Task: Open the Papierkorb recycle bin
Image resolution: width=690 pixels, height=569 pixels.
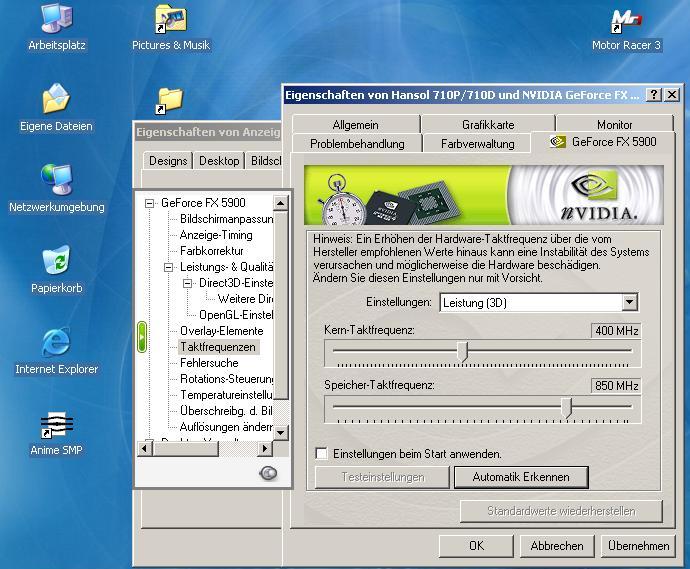Action: [56, 269]
